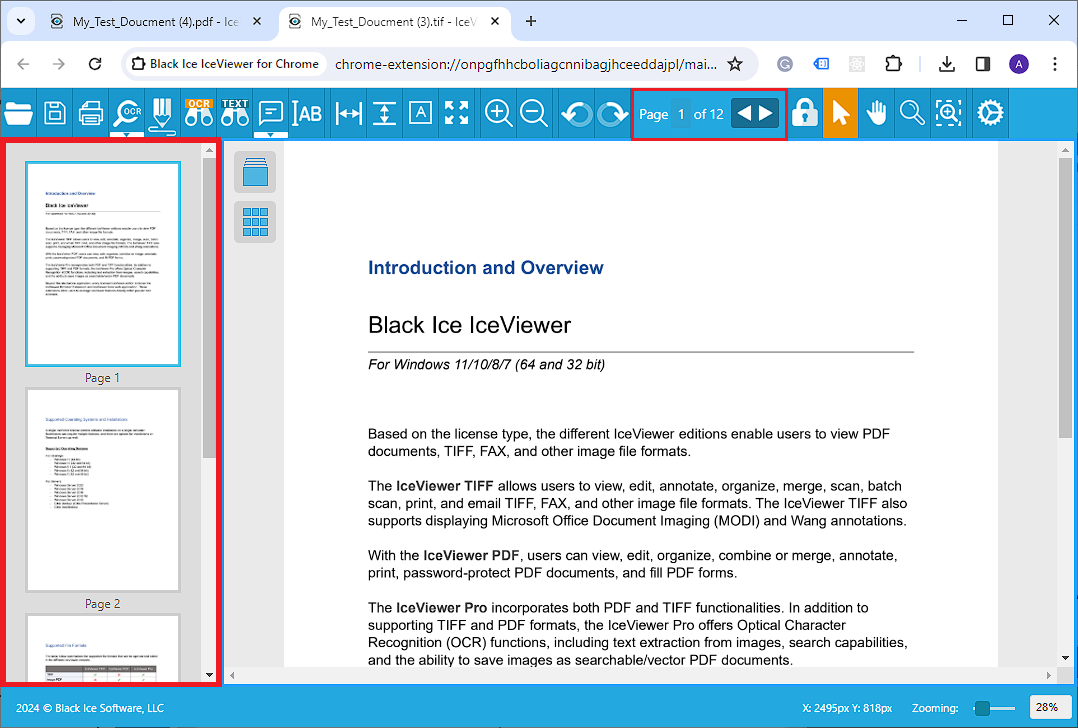Click the horizontal scrollbar right arrow
1078x728 pixels.
(1048, 675)
